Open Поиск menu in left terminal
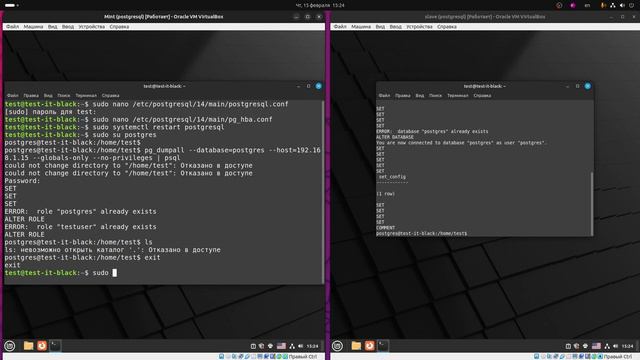 pos(64,96)
